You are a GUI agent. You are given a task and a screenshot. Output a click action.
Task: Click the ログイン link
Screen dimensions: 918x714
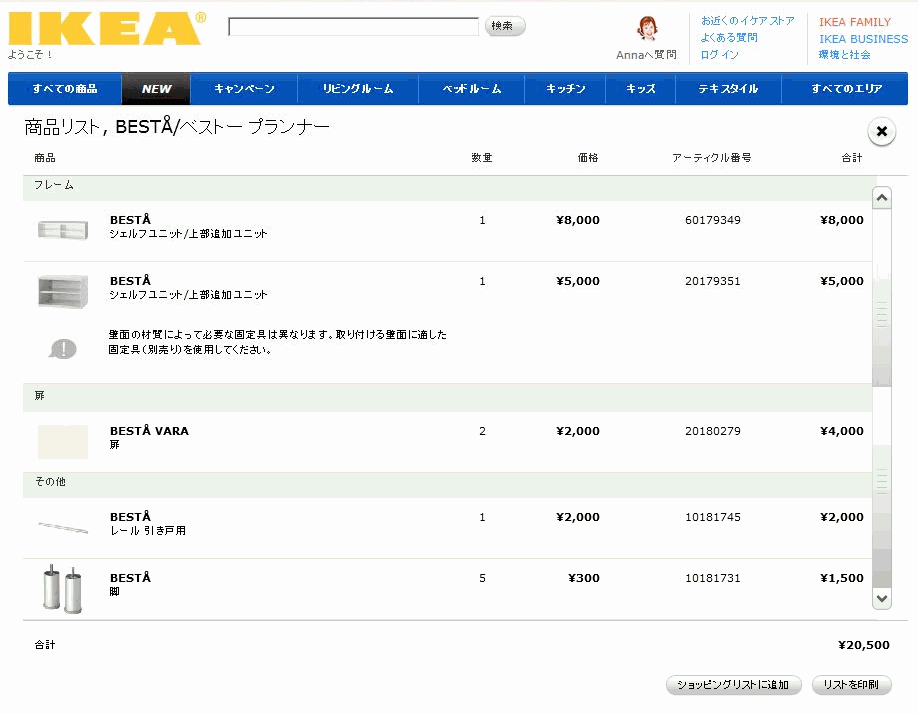[x=720, y=54]
